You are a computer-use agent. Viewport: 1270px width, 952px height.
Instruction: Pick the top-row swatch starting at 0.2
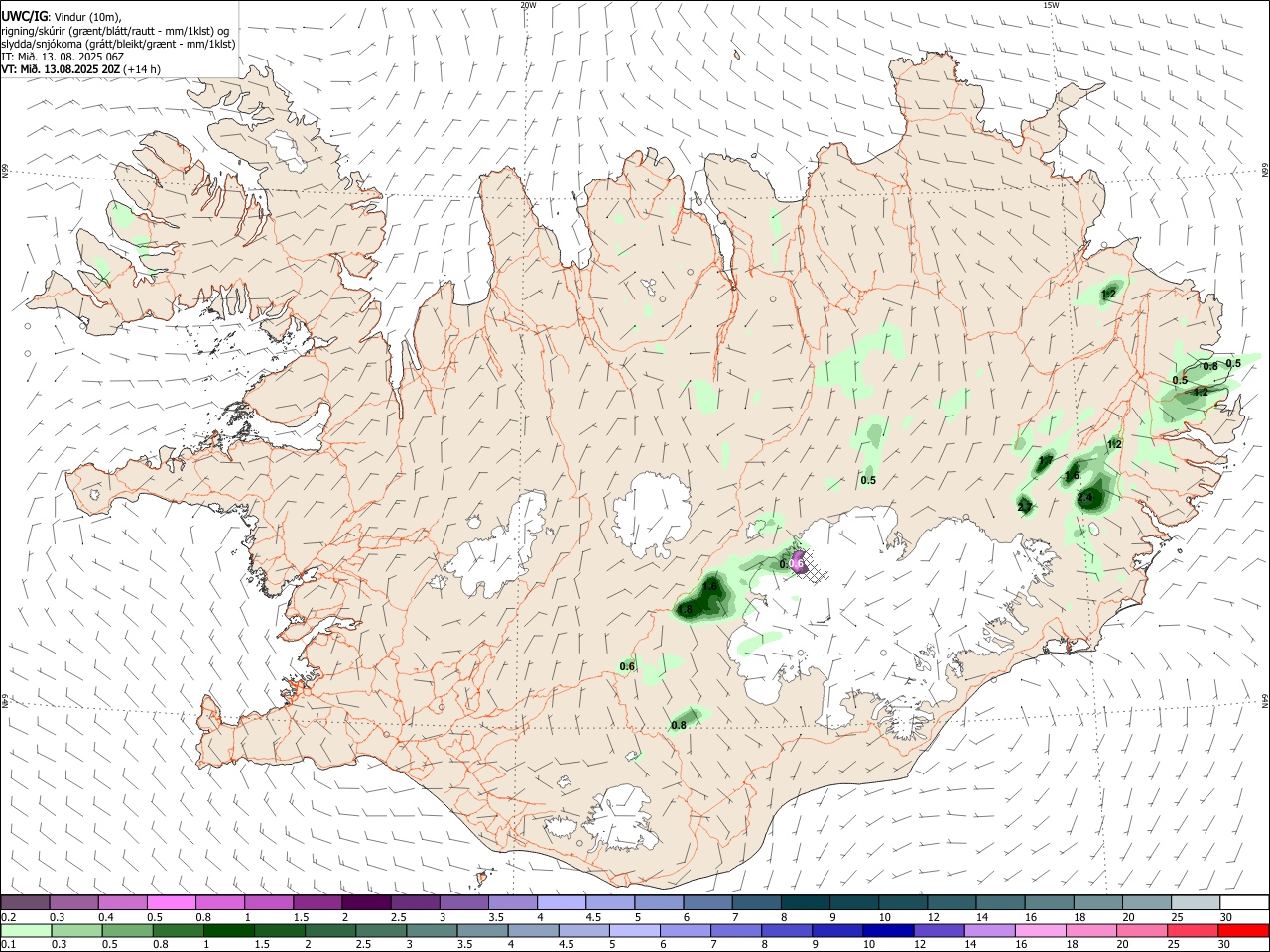tap(25, 902)
